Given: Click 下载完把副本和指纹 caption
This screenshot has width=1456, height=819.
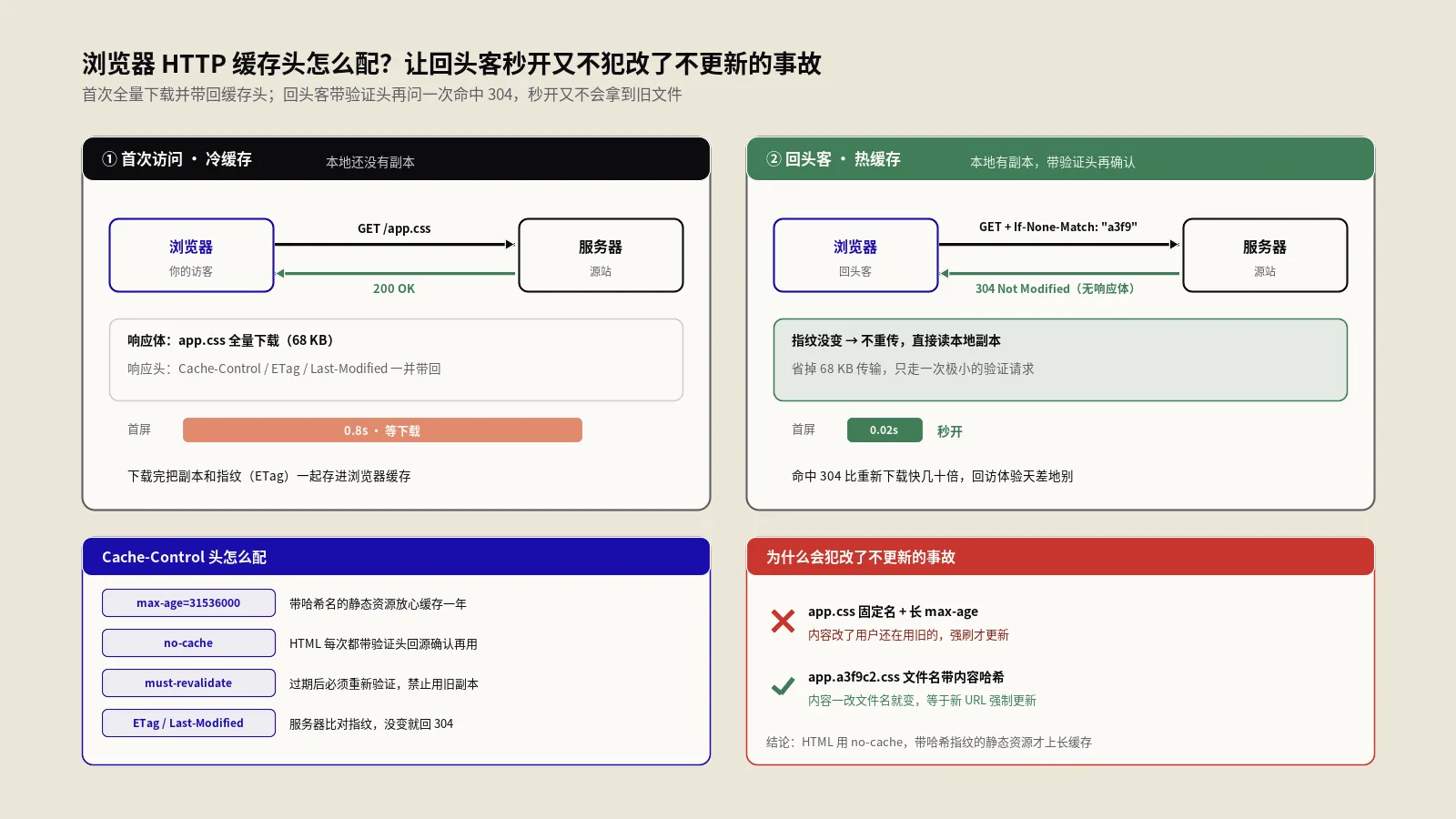Looking at the screenshot, I should pos(269,476).
